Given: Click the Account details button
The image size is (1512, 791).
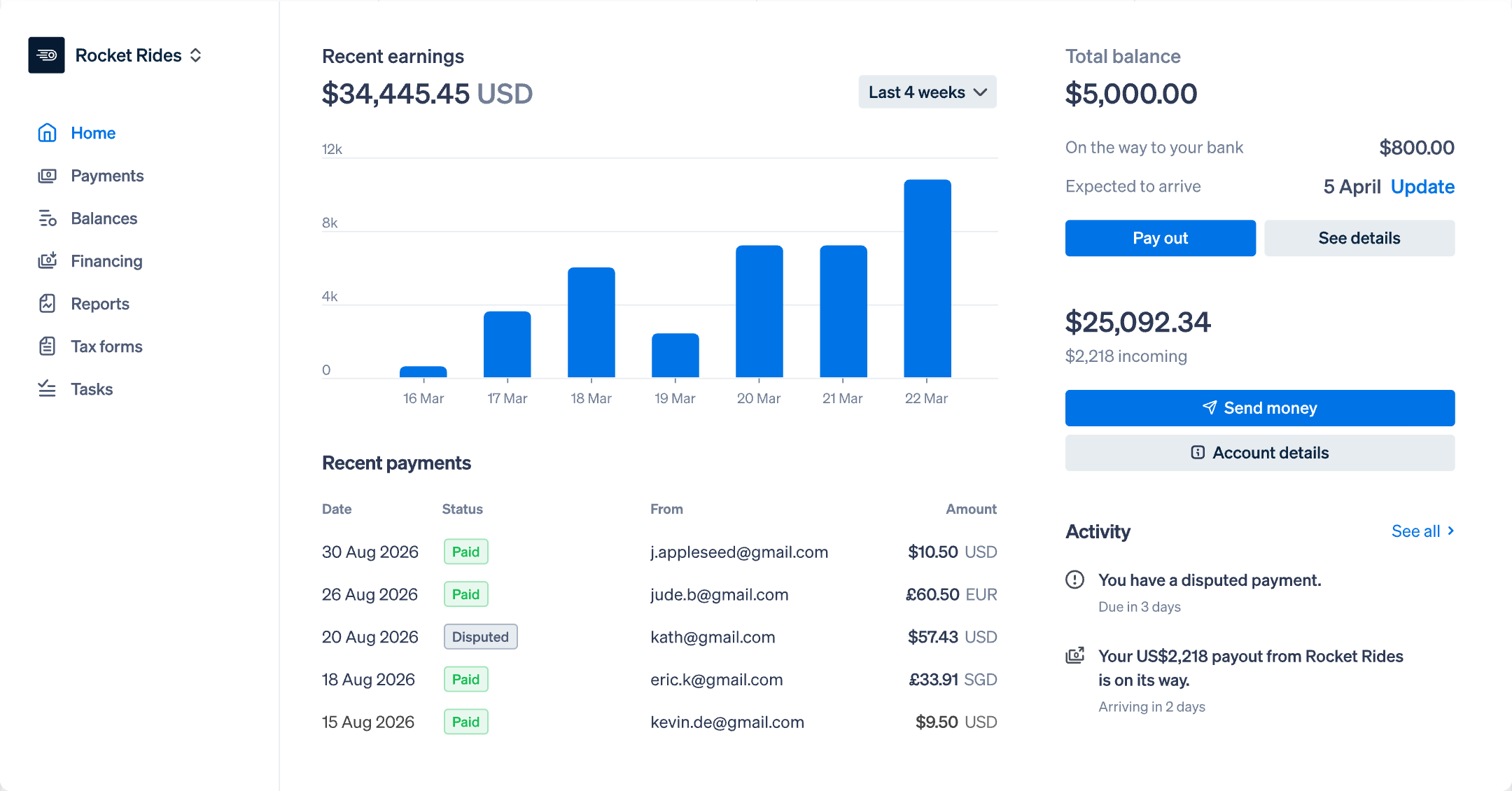Looking at the screenshot, I should coord(1260,453).
